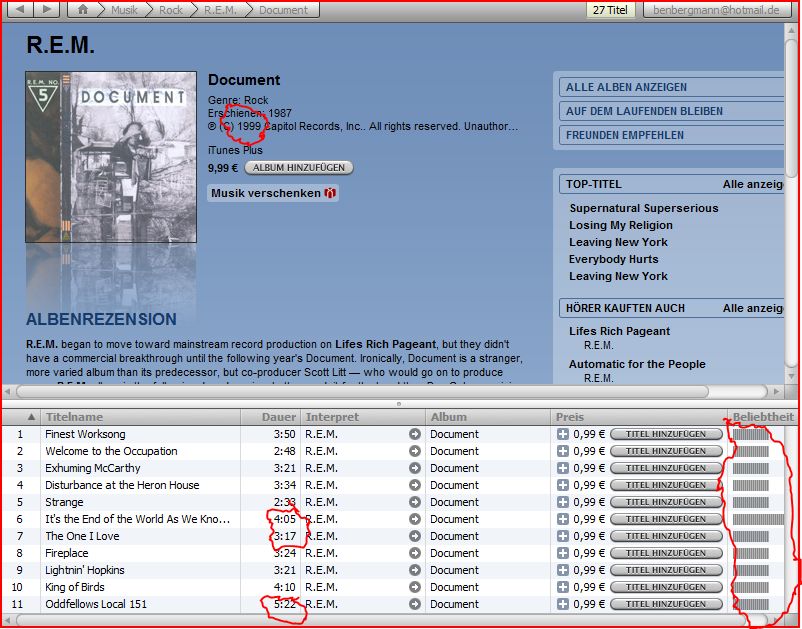Click the arrow icon in Welcome to the Occupation row

(415, 451)
